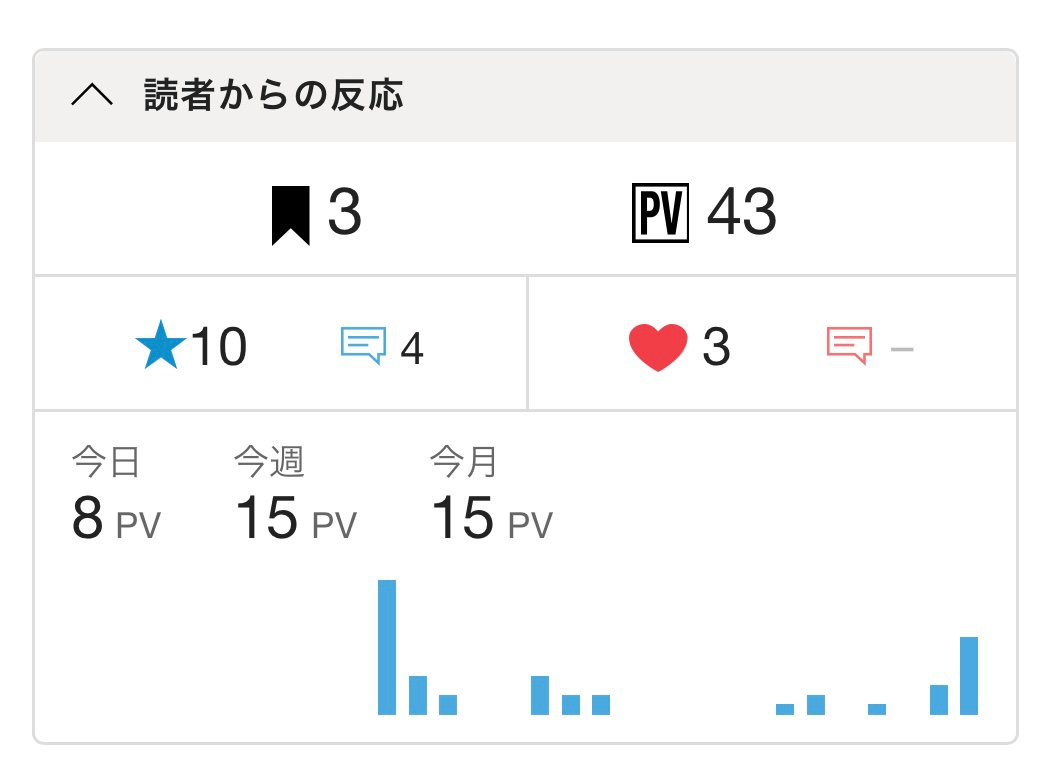
Task: Click the black bookmark icon
Action: tap(291, 215)
